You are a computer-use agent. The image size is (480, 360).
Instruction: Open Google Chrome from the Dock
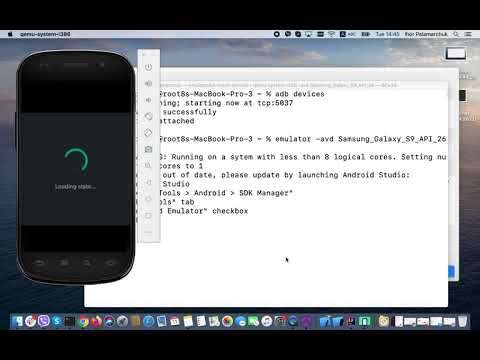tap(83, 321)
